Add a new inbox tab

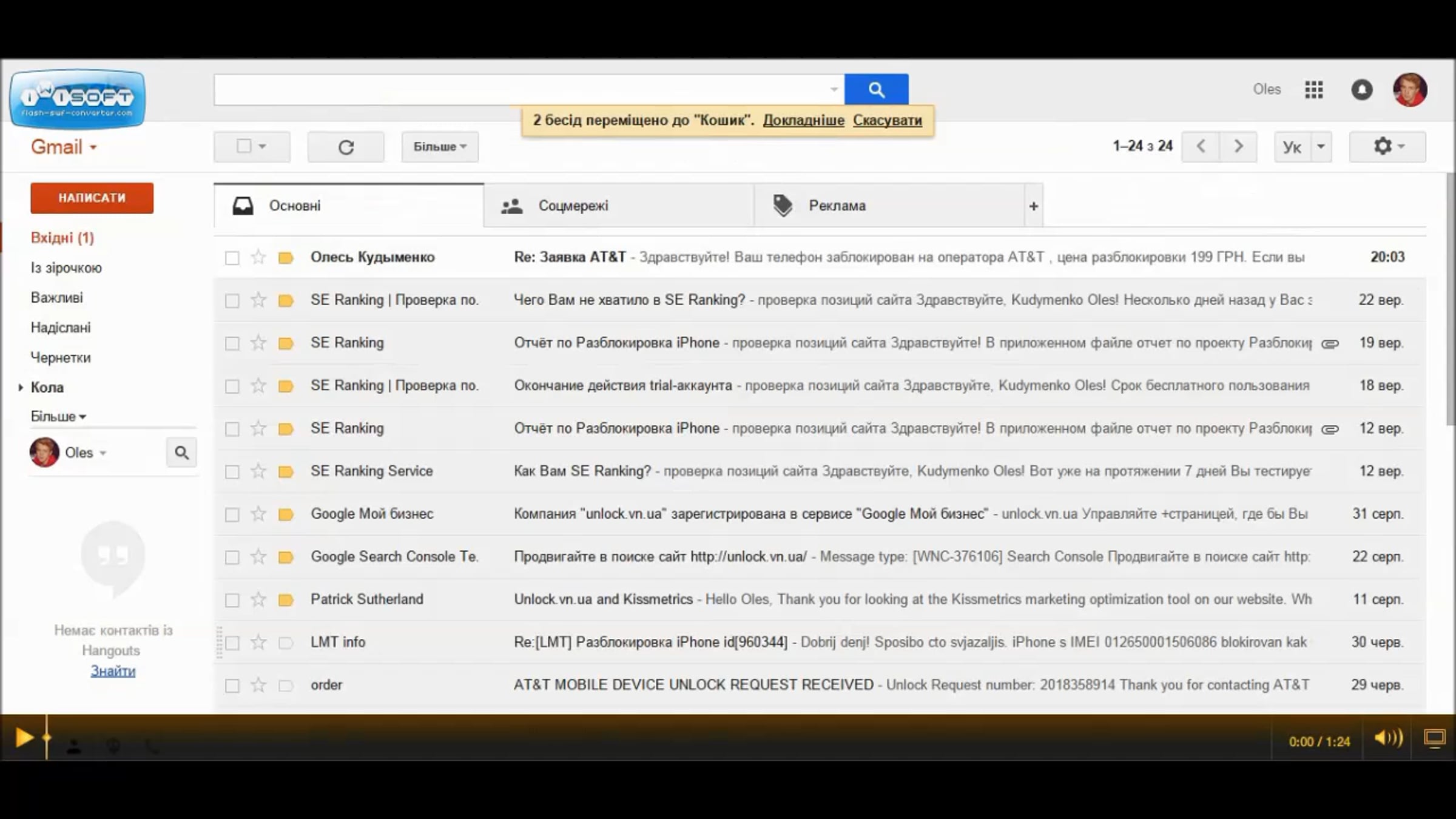coord(1034,206)
